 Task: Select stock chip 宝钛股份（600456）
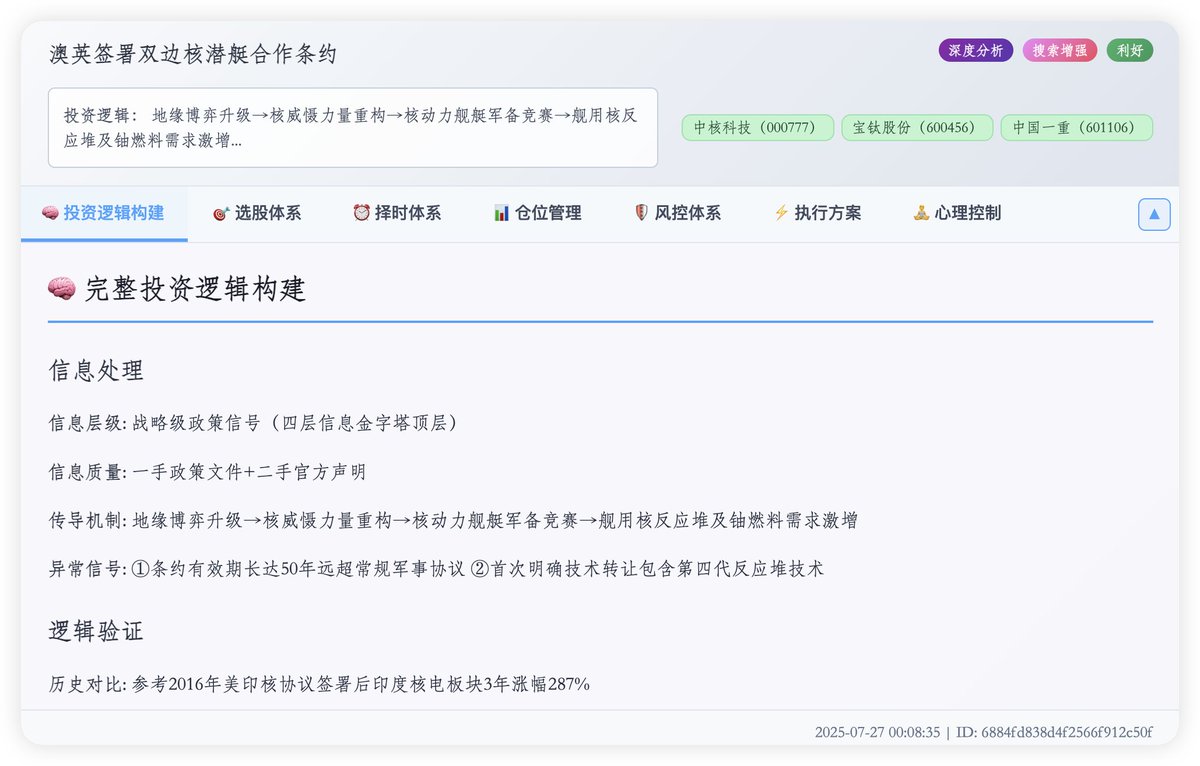[x=917, y=128]
